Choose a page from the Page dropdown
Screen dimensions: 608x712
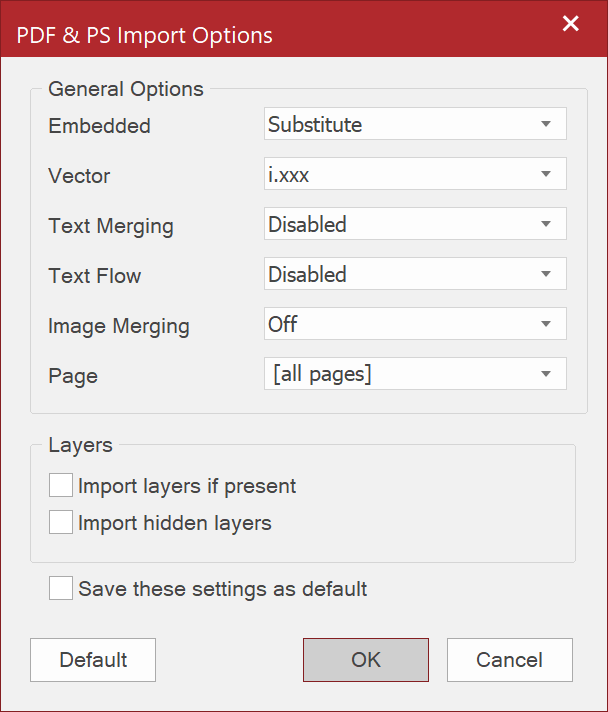(415, 374)
